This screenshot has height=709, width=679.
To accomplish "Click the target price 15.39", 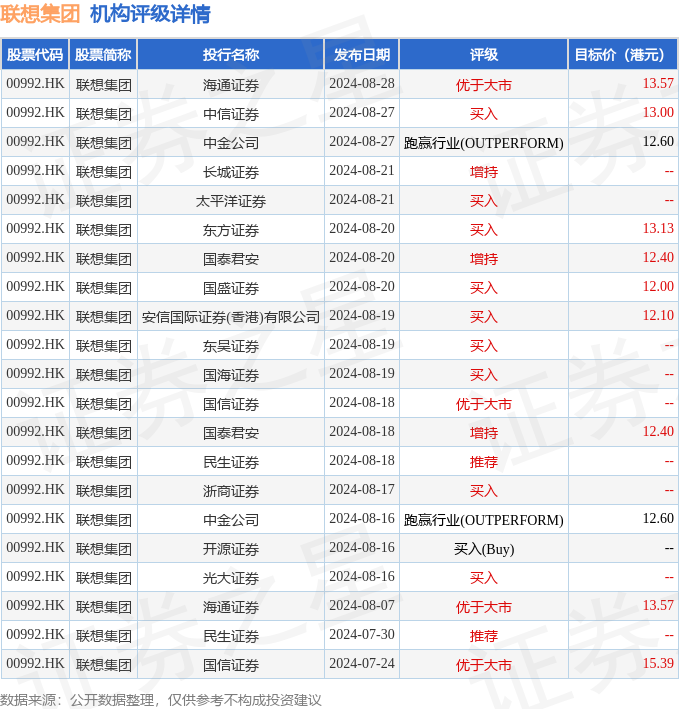I will [x=658, y=663].
